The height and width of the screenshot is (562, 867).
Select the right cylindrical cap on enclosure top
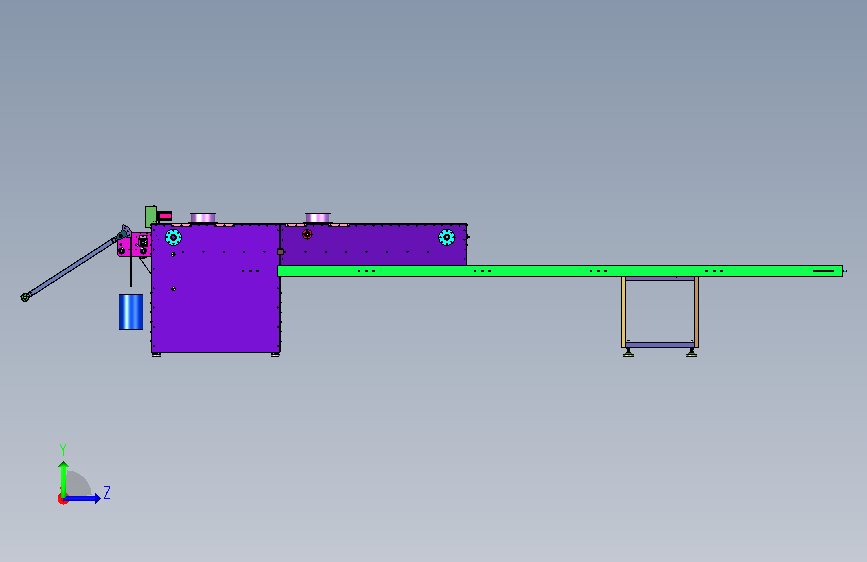(x=318, y=218)
